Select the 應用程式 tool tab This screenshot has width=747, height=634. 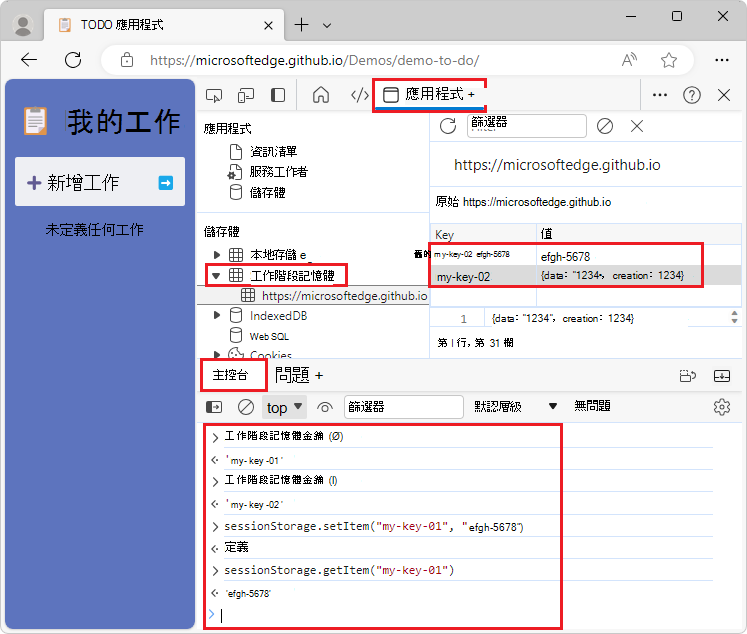(423, 94)
